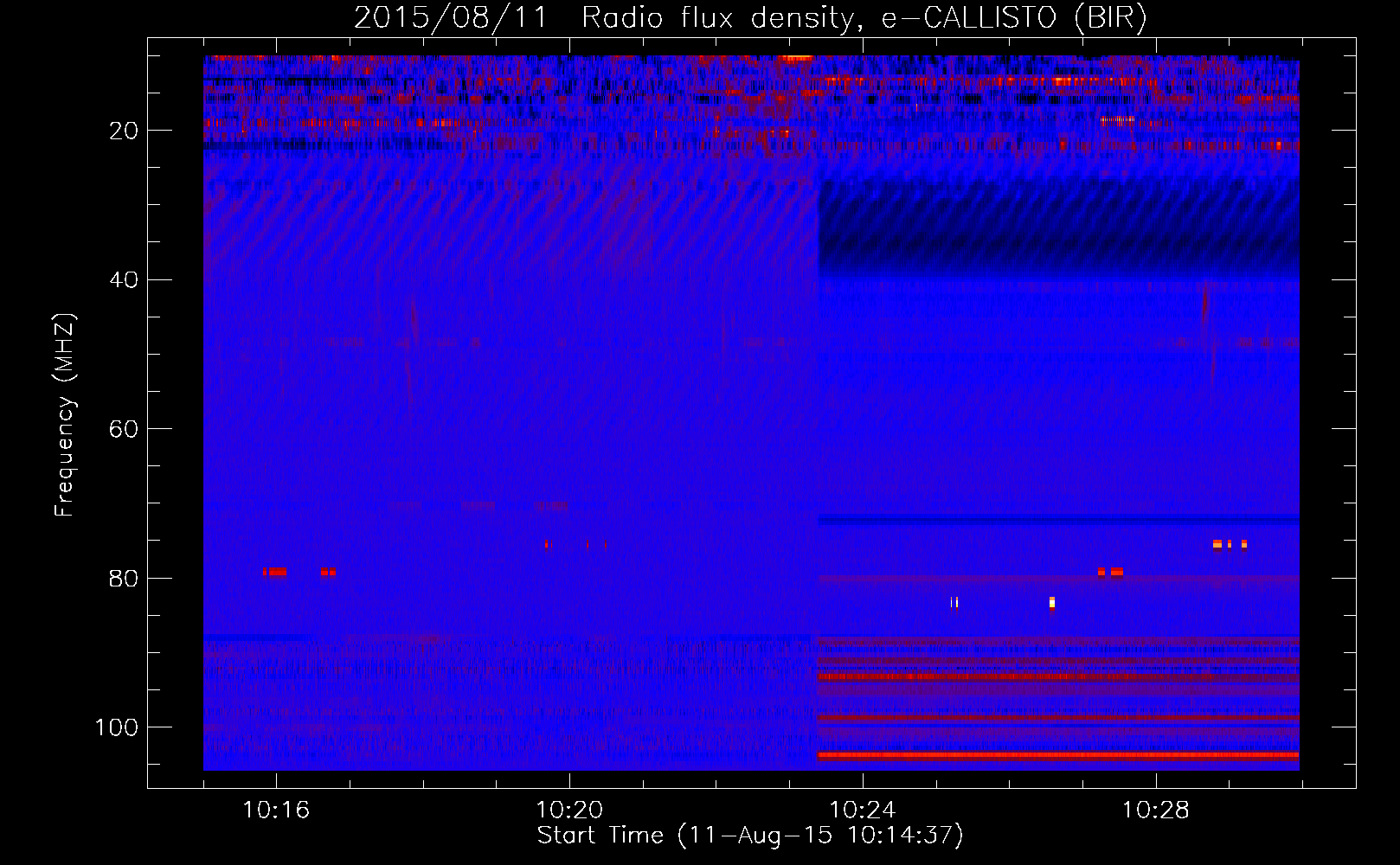Click the red burst at 80 MHz near 10:16
1400x865 pixels.
pos(275,572)
